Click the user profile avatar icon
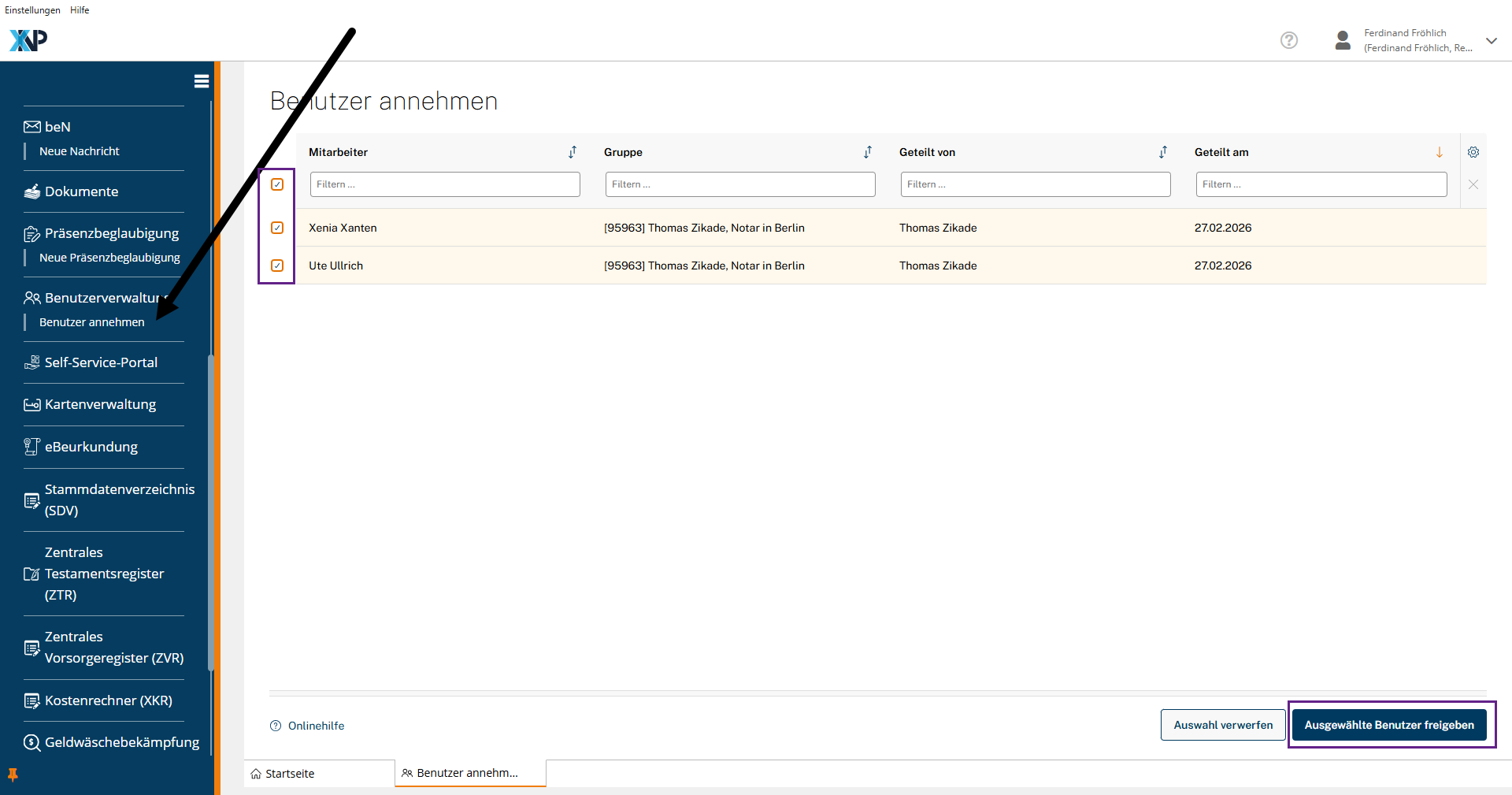This screenshot has width=1512, height=795. coord(1343,40)
